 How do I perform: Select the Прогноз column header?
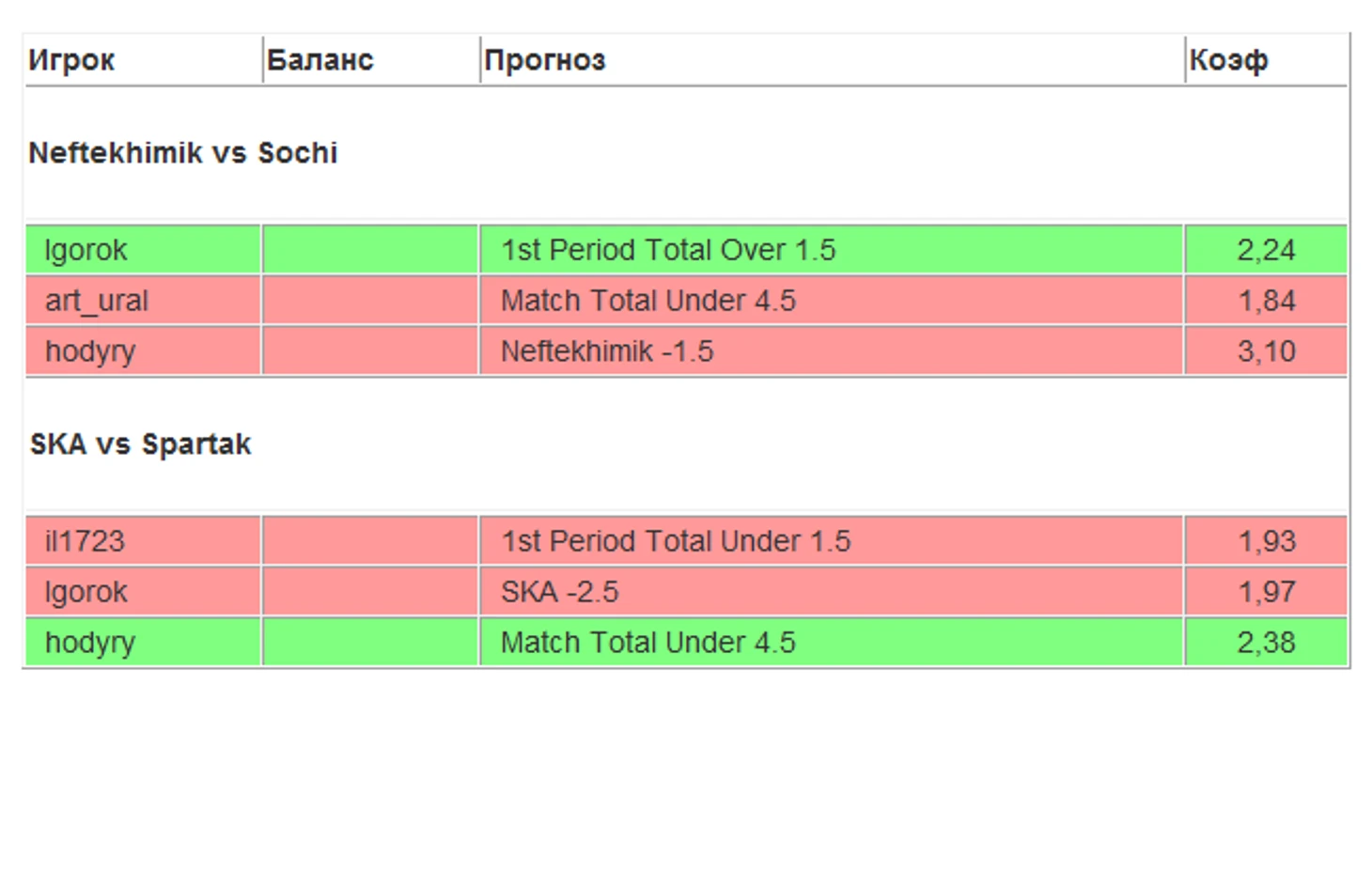pos(545,60)
